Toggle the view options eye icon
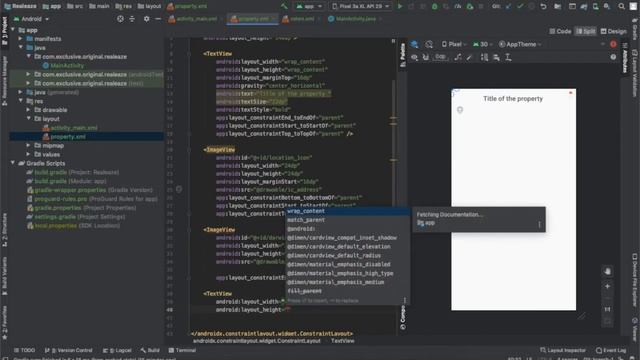640x360 pixels. [414, 57]
